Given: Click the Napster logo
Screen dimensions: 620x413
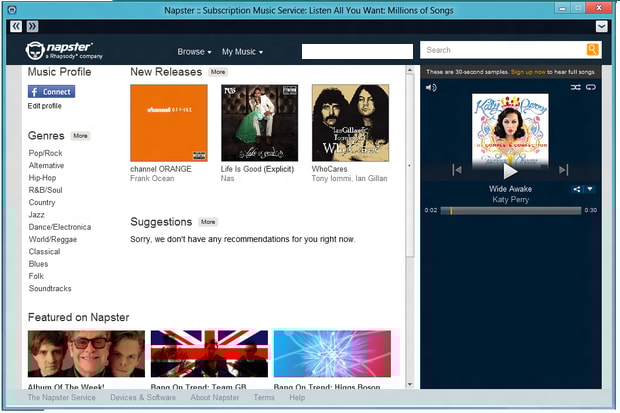Looking at the screenshot, I should [x=64, y=51].
